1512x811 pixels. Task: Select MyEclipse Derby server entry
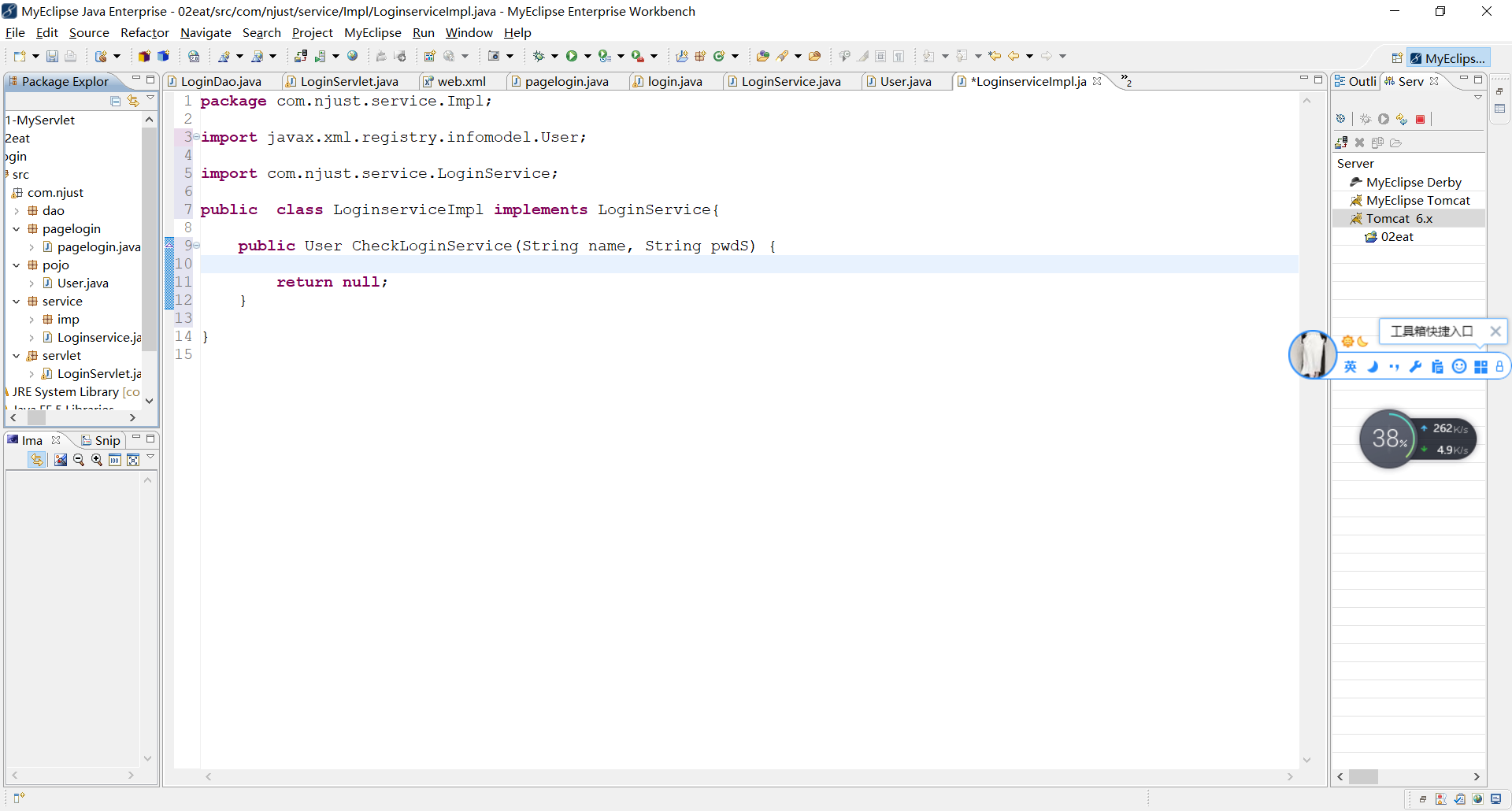pyautogui.click(x=1413, y=183)
